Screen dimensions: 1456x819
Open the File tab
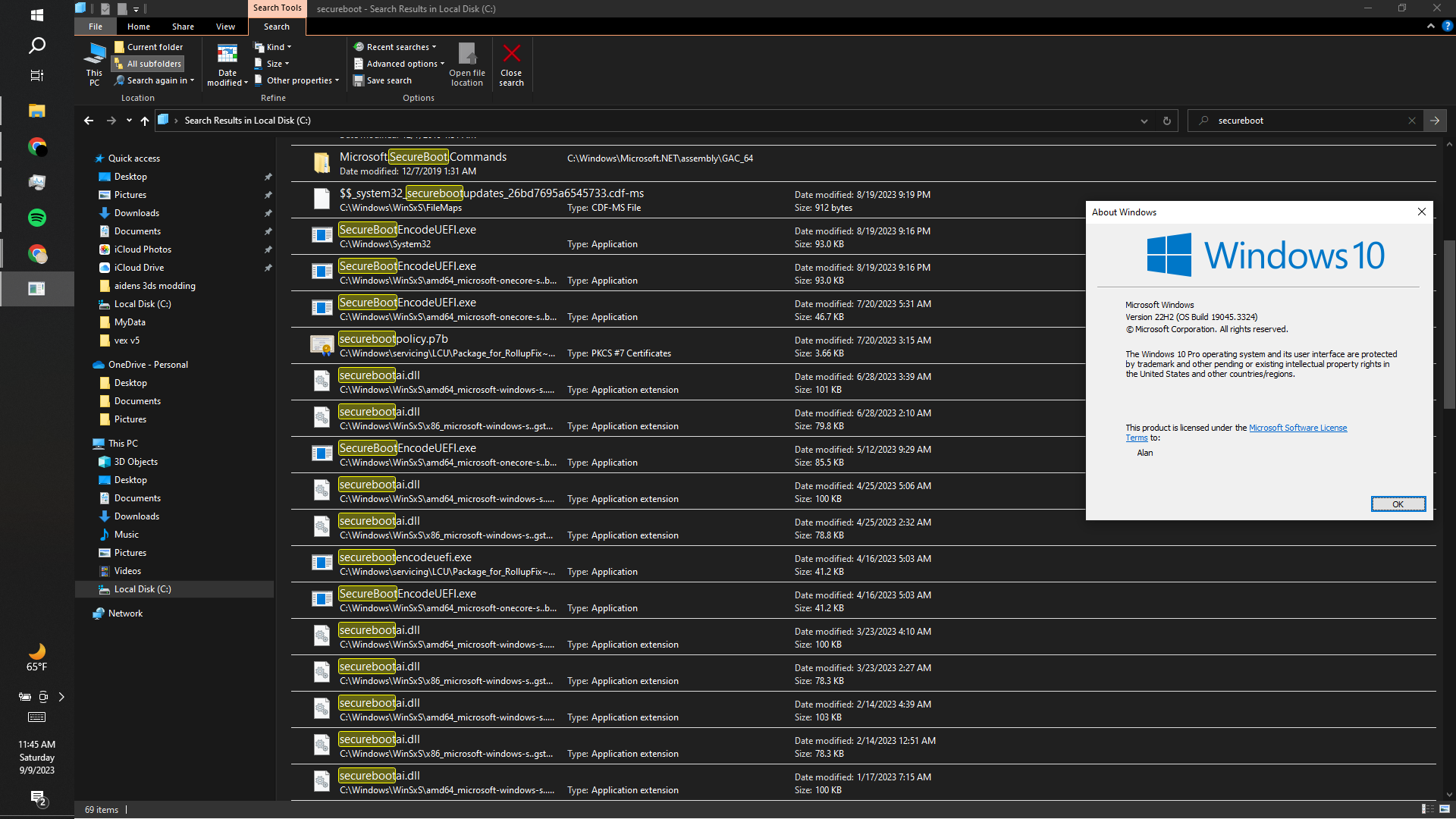pyautogui.click(x=95, y=27)
